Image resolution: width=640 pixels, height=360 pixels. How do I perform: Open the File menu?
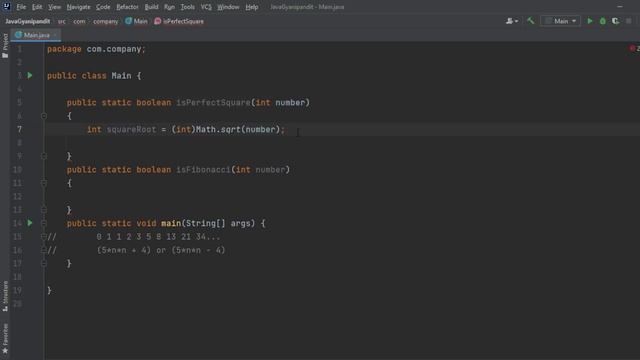pyautogui.click(x=21, y=7)
